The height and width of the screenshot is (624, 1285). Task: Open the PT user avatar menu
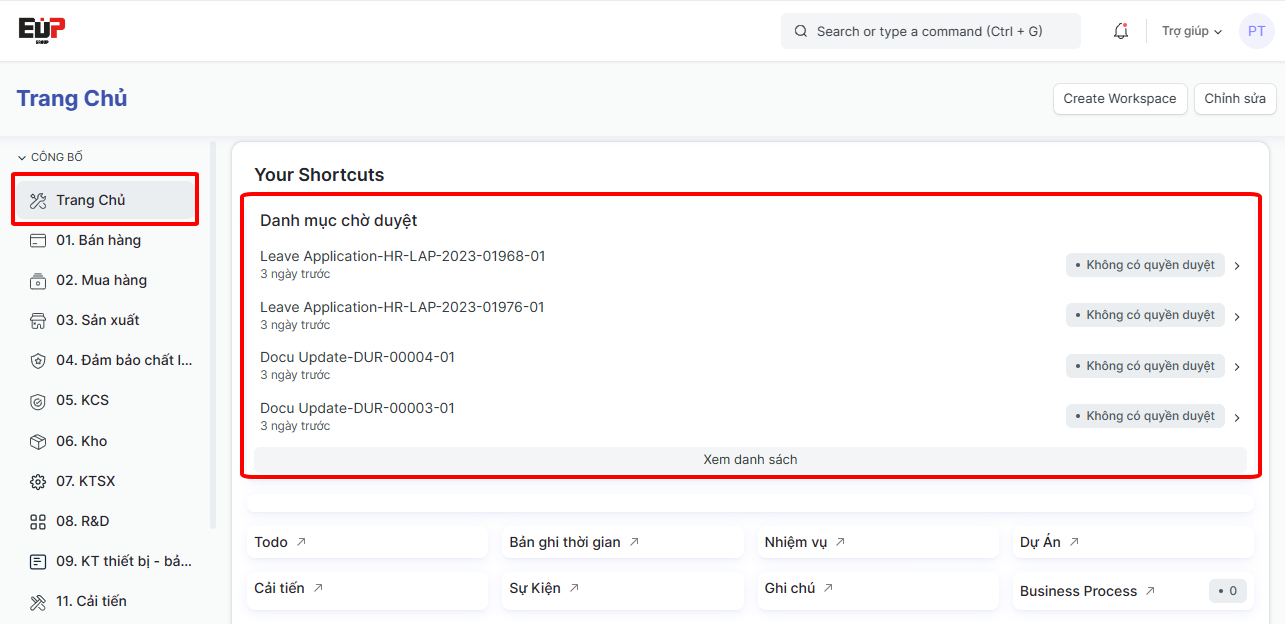(x=1256, y=31)
